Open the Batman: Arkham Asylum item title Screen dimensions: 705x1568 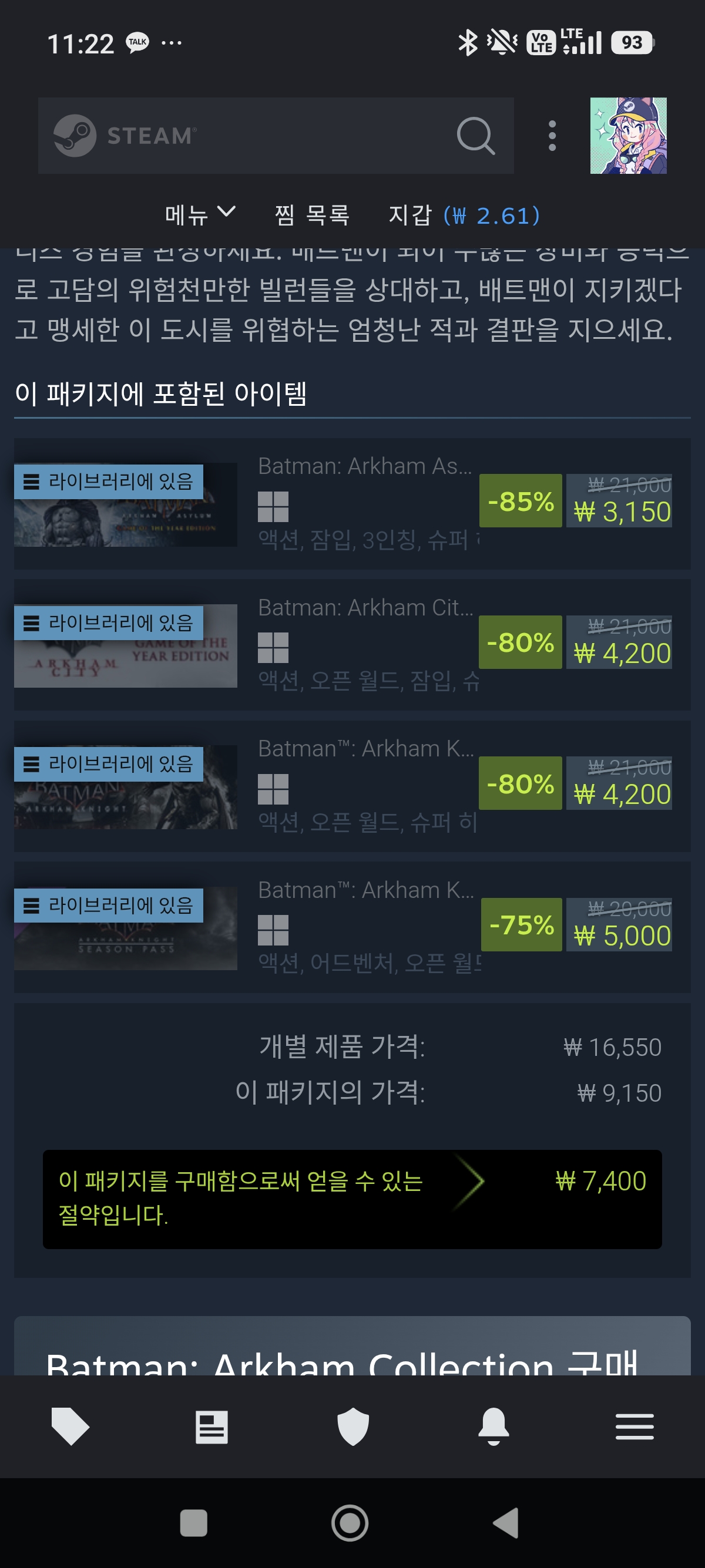(x=365, y=466)
